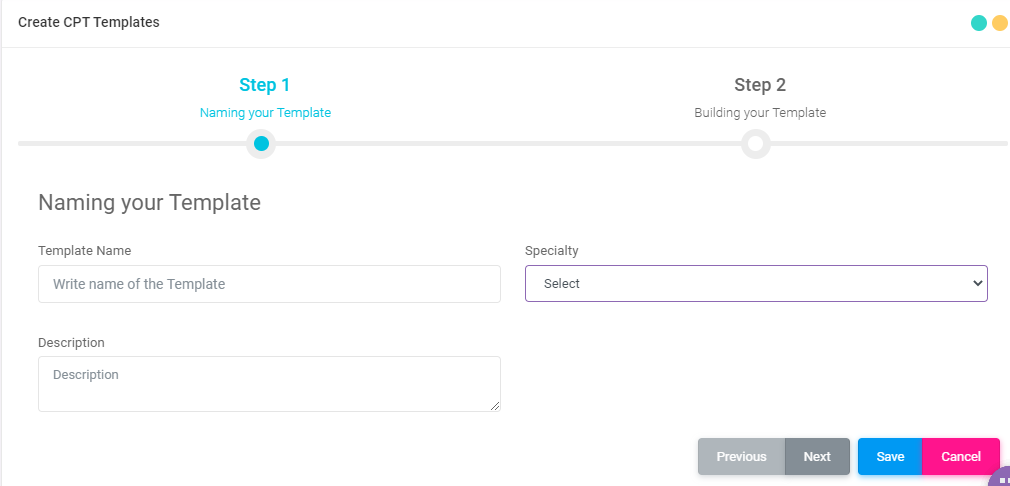
Task: Save the CPT template
Action: pos(890,456)
